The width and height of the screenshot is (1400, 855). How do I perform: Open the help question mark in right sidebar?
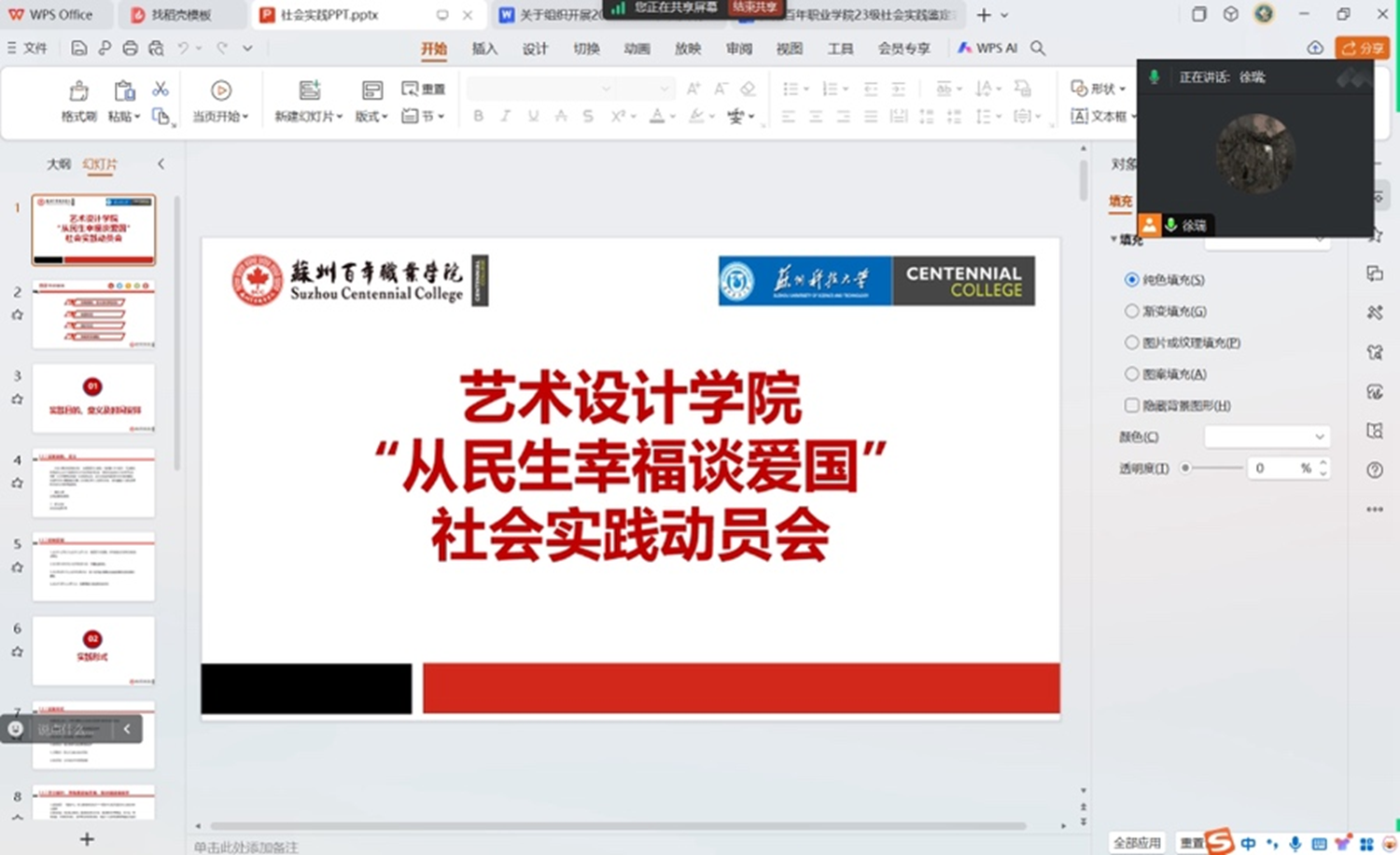(1375, 470)
